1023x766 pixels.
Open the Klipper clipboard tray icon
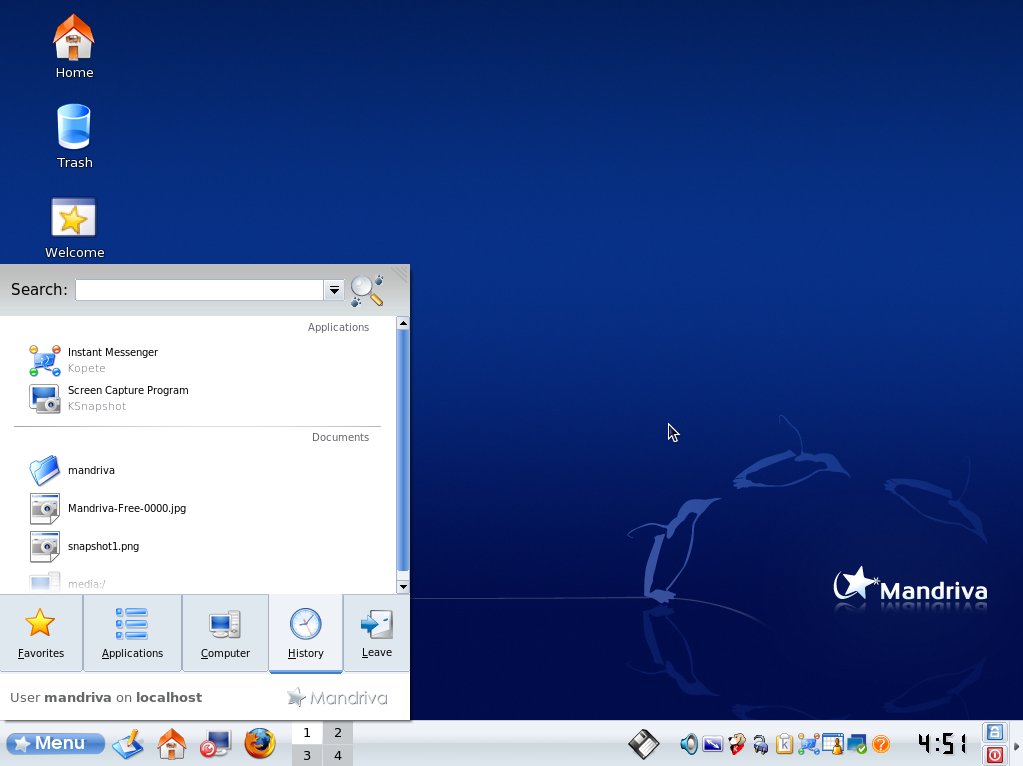785,744
